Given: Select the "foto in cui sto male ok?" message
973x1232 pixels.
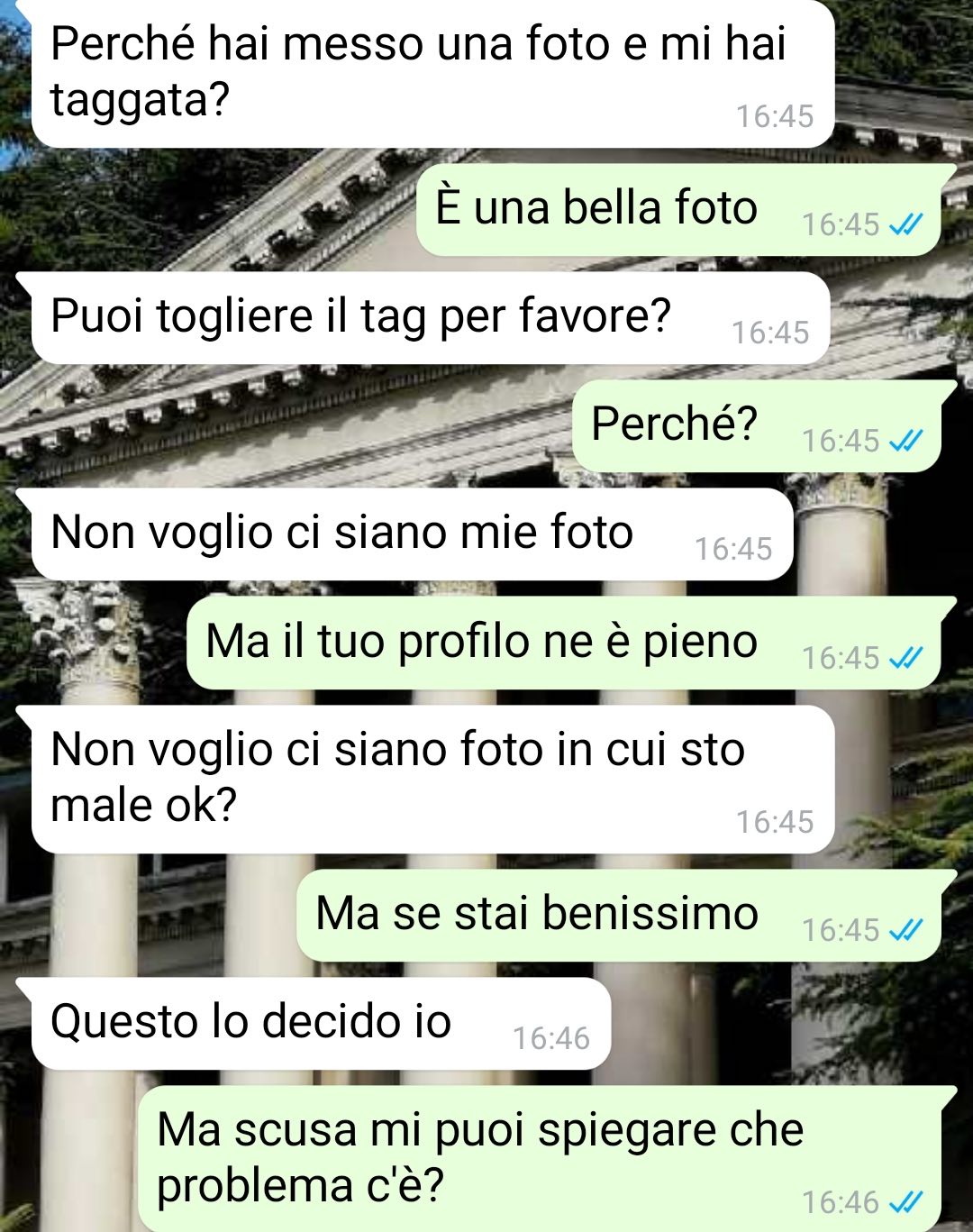Looking at the screenshot, I should (x=432, y=780).
